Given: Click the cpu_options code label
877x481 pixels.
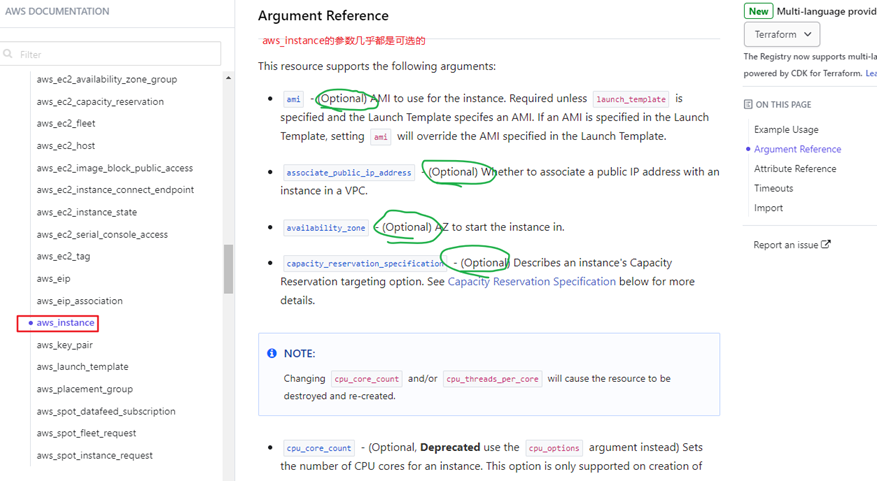Looking at the screenshot, I should coord(554,449).
